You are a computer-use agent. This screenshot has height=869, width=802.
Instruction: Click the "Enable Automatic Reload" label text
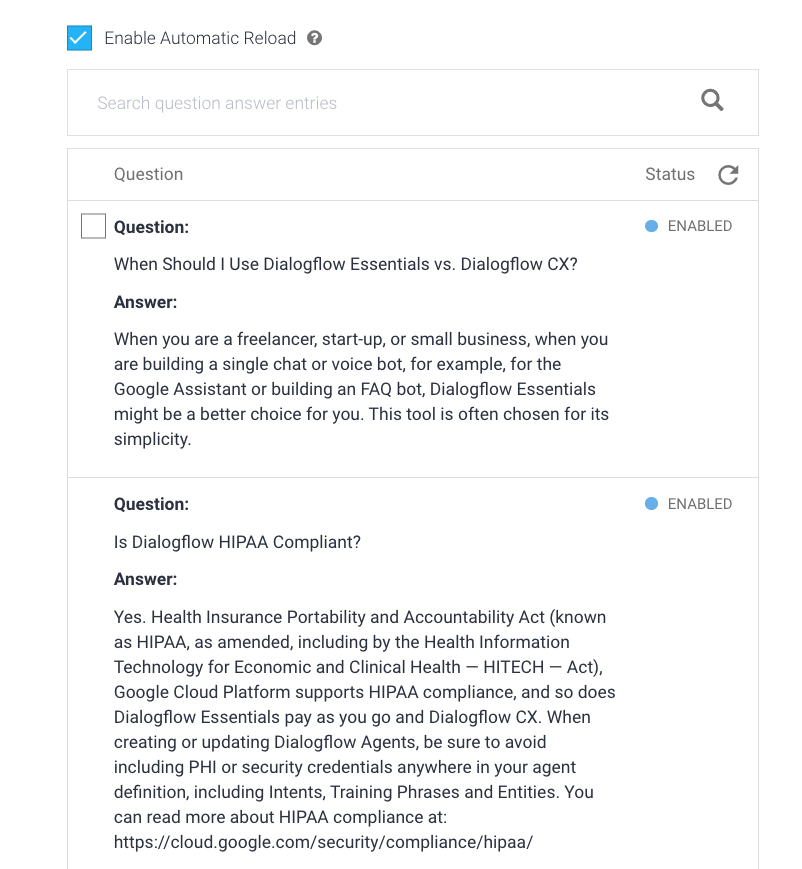[x=200, y=38]
